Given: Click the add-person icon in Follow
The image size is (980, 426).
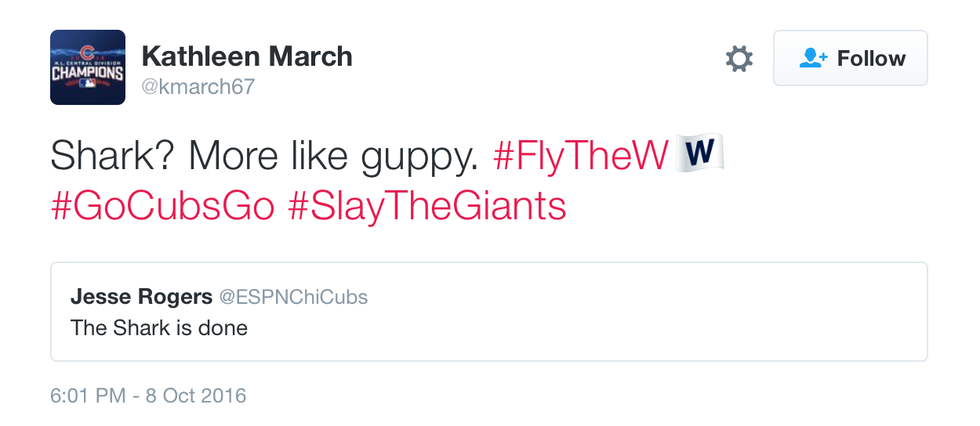Looking at the screenshot, I should (x=812, y=59).
